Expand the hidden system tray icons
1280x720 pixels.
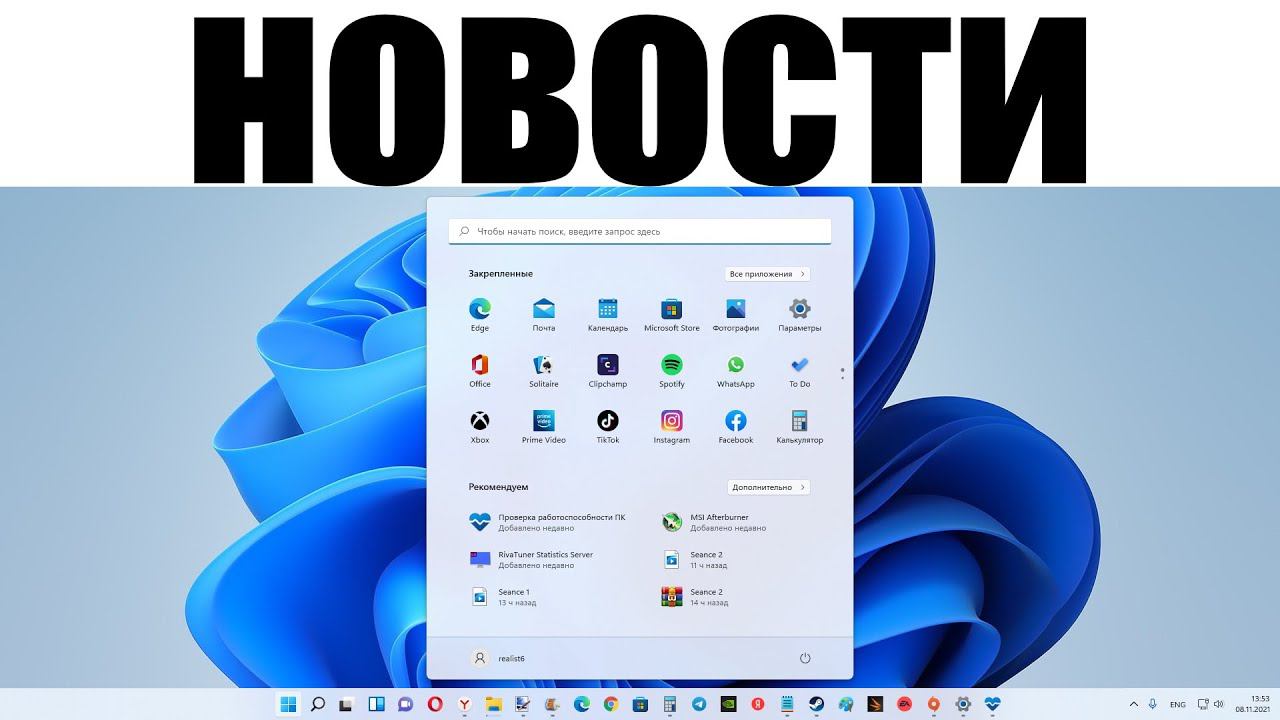pos(1133,704)
